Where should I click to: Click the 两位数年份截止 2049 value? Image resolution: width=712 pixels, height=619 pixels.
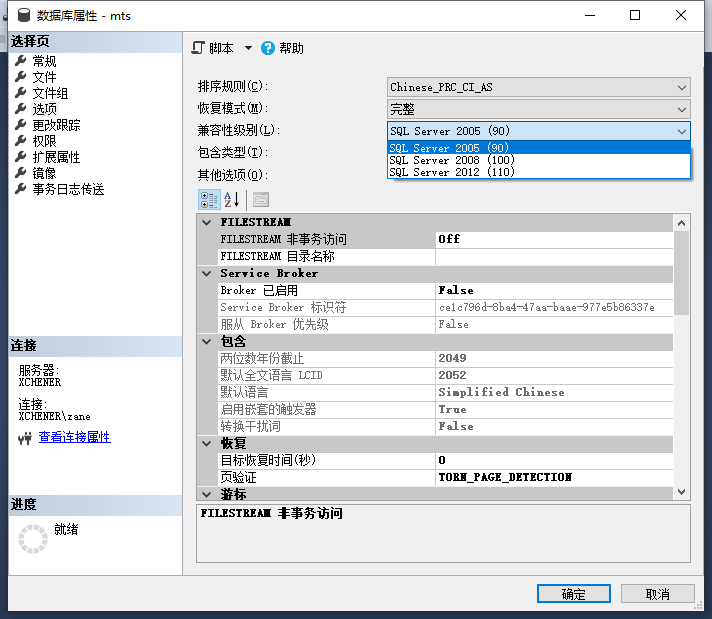[x=554, y=358]
